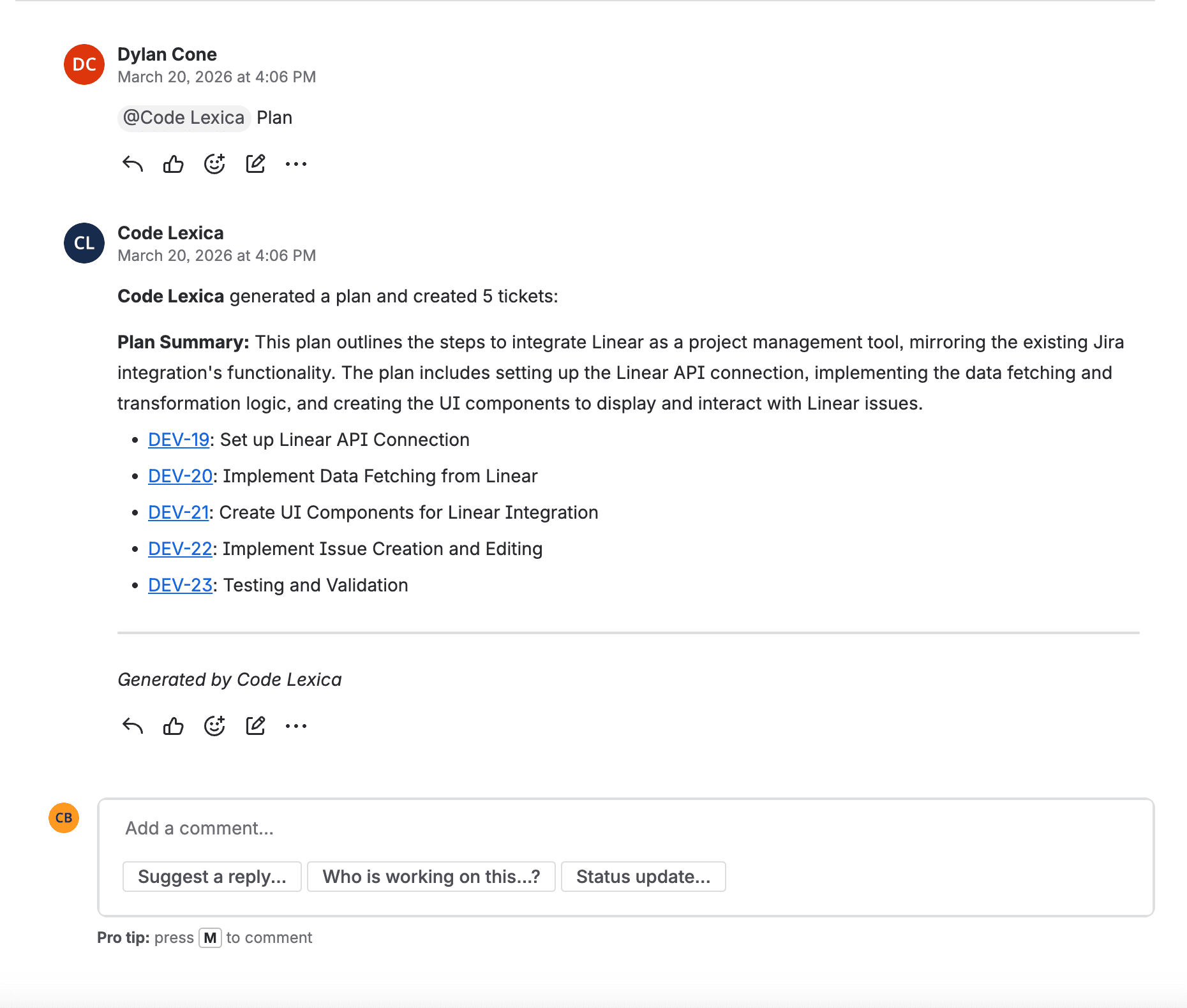Edit Code Lexica's plan comment
Screen dimensions: 1187x1008
point(255,725)
